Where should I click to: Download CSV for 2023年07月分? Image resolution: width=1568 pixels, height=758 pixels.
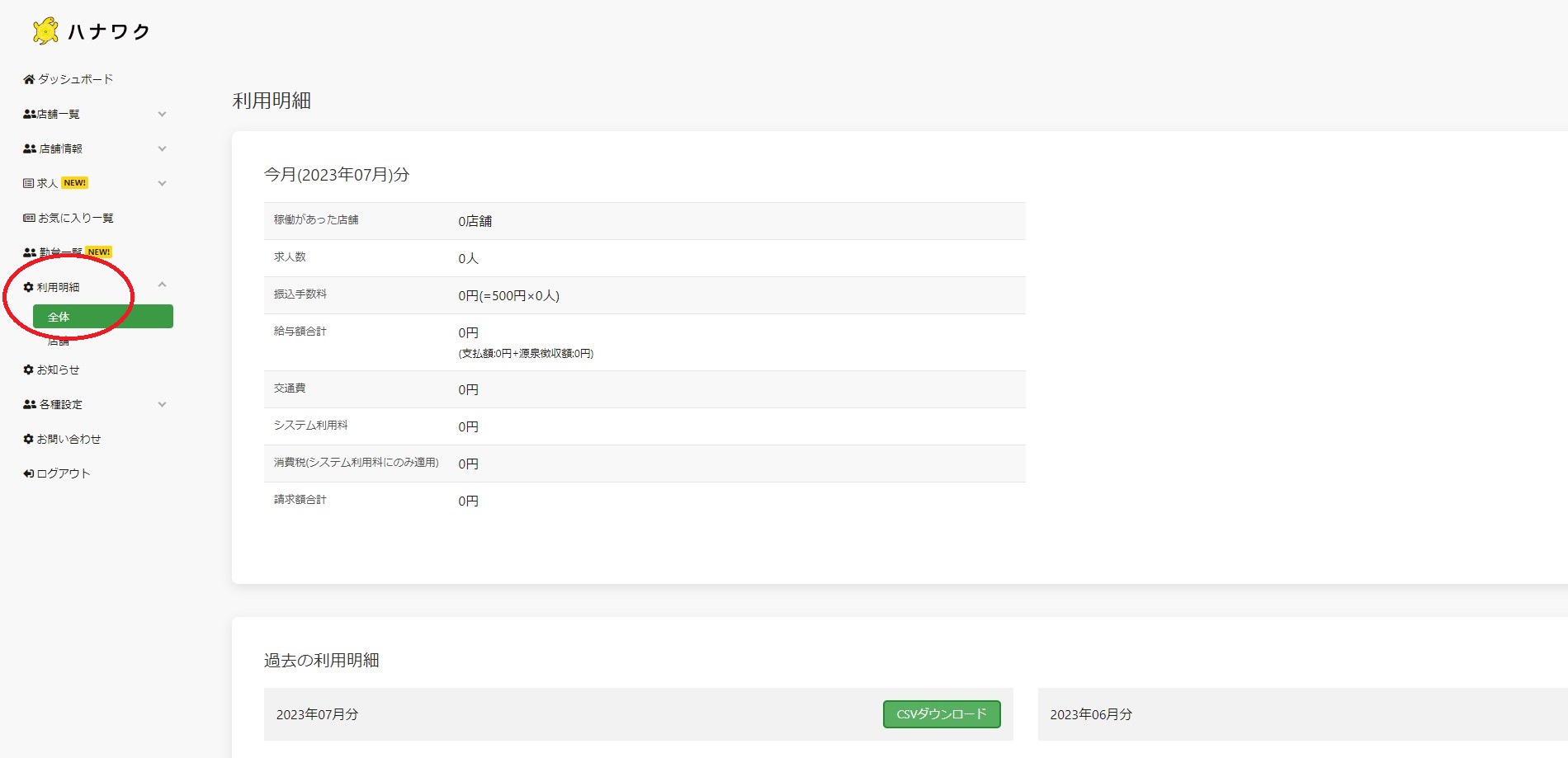941,714
